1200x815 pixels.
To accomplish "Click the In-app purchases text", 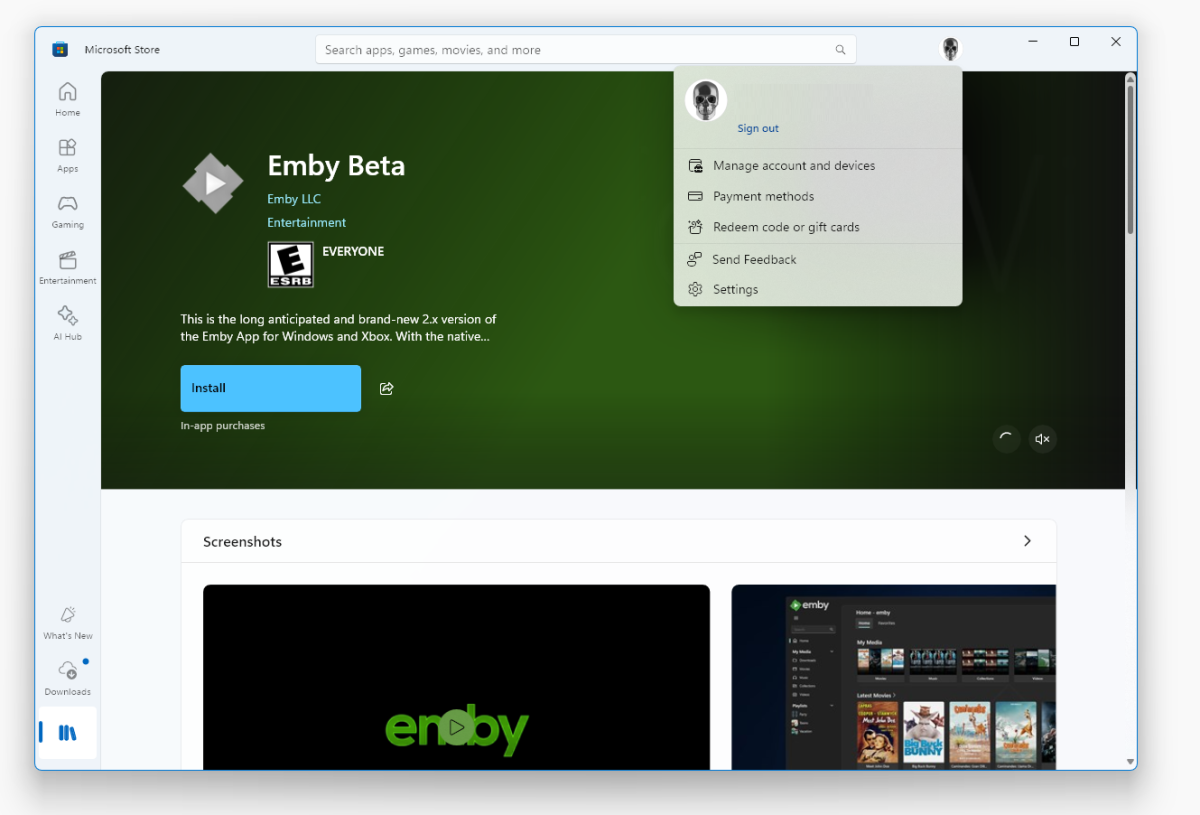I will [x=223, y=426].
